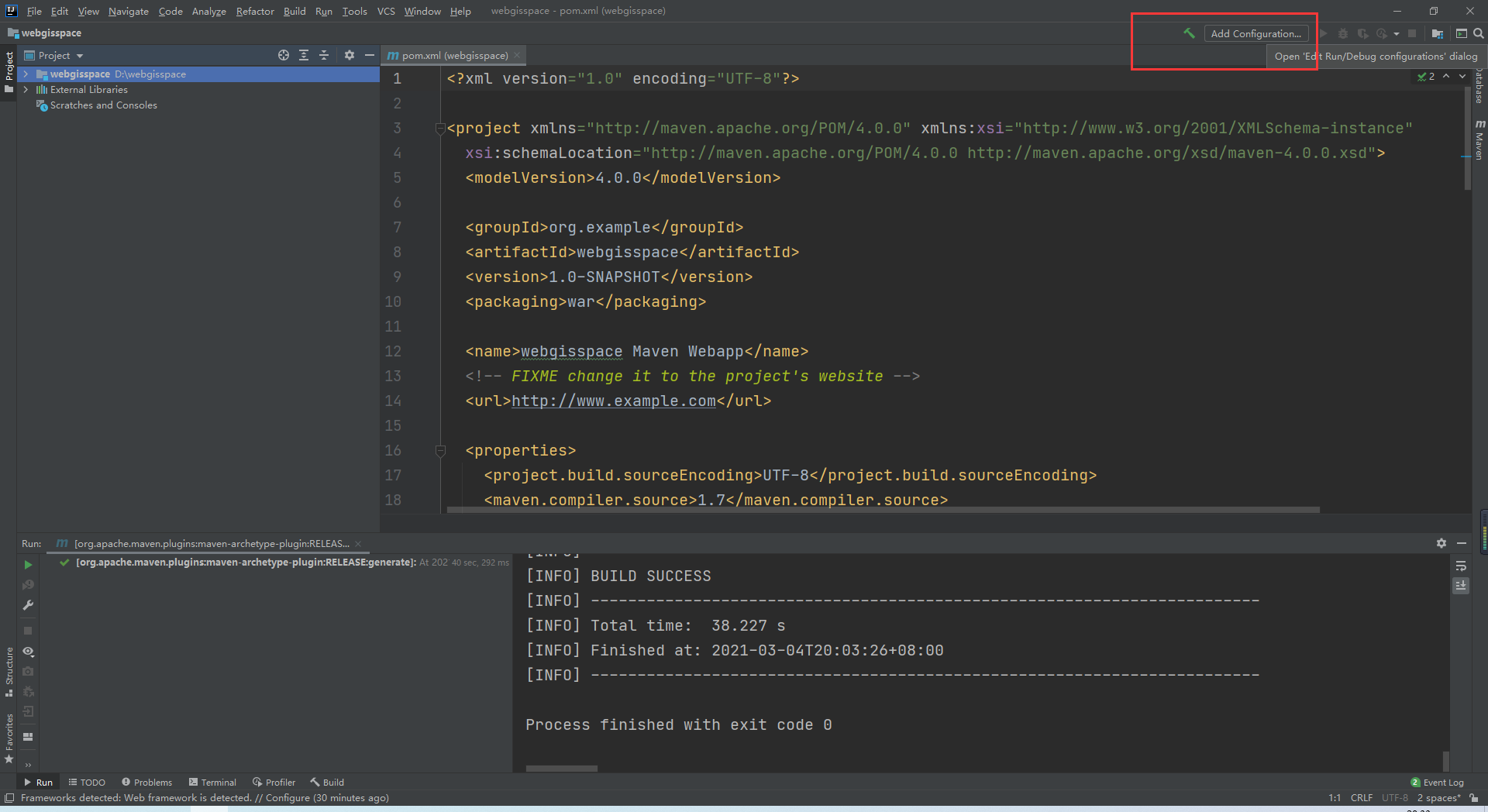Click the green Rerun icon in the Run panel
This screenshot has width=1488, height=812.
coord(28,565)
